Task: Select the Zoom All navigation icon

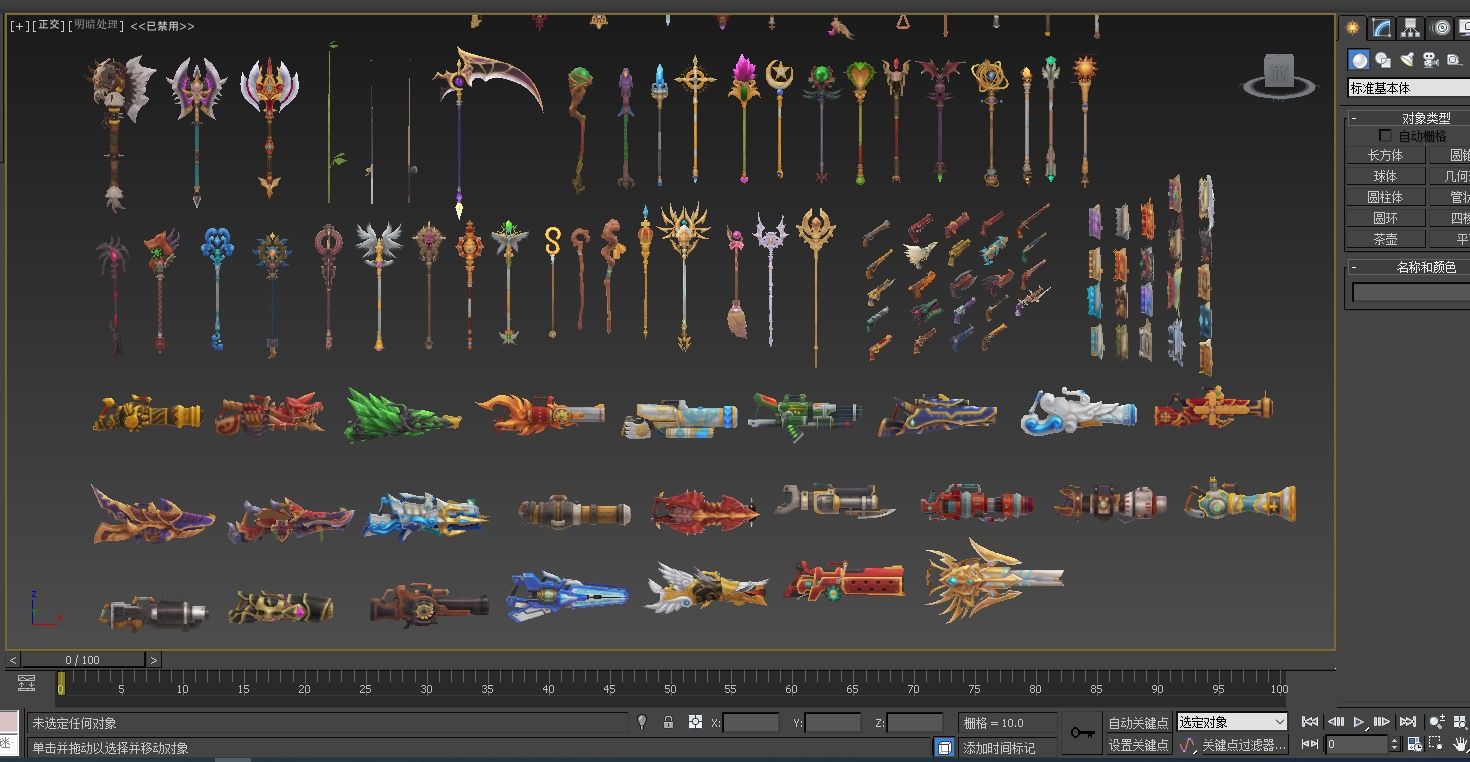Action: click(1460, 721)
